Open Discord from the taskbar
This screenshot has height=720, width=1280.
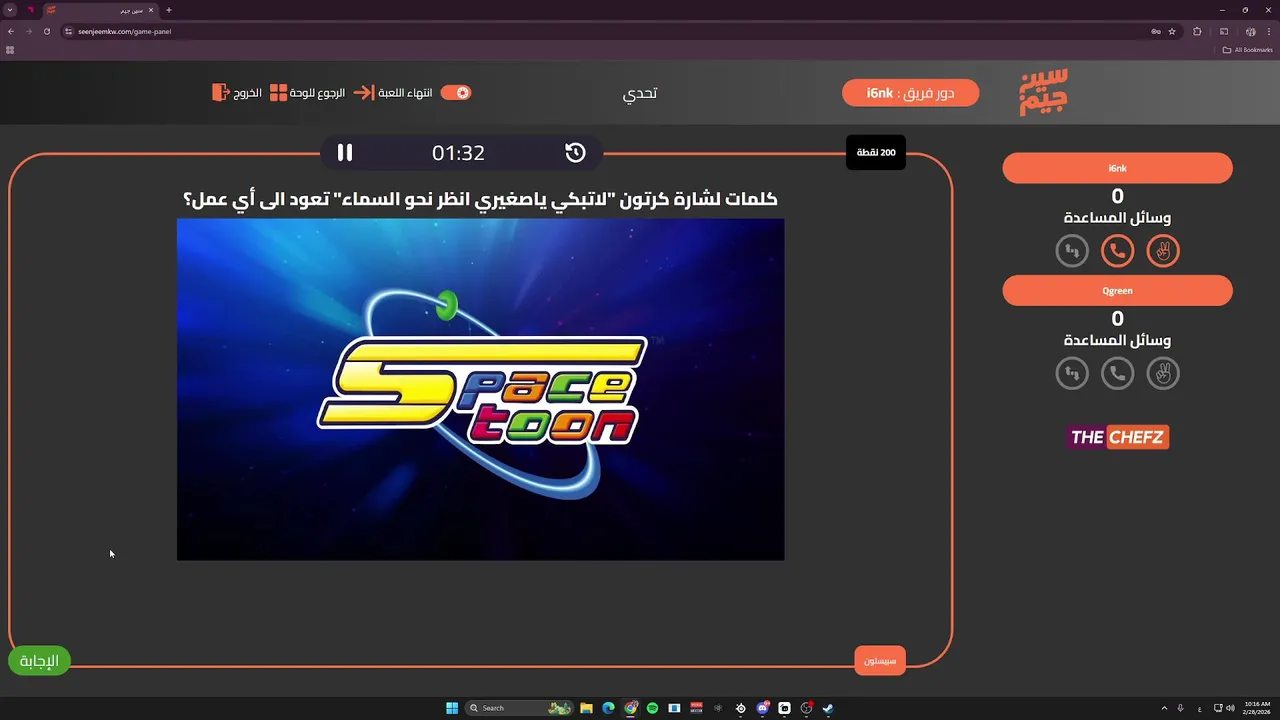(x=763, y=708)
